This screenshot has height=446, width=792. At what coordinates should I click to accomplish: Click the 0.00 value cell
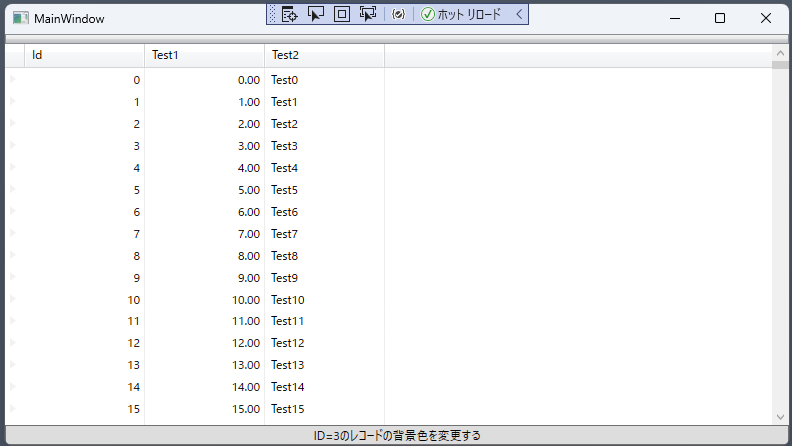point(205,80)
